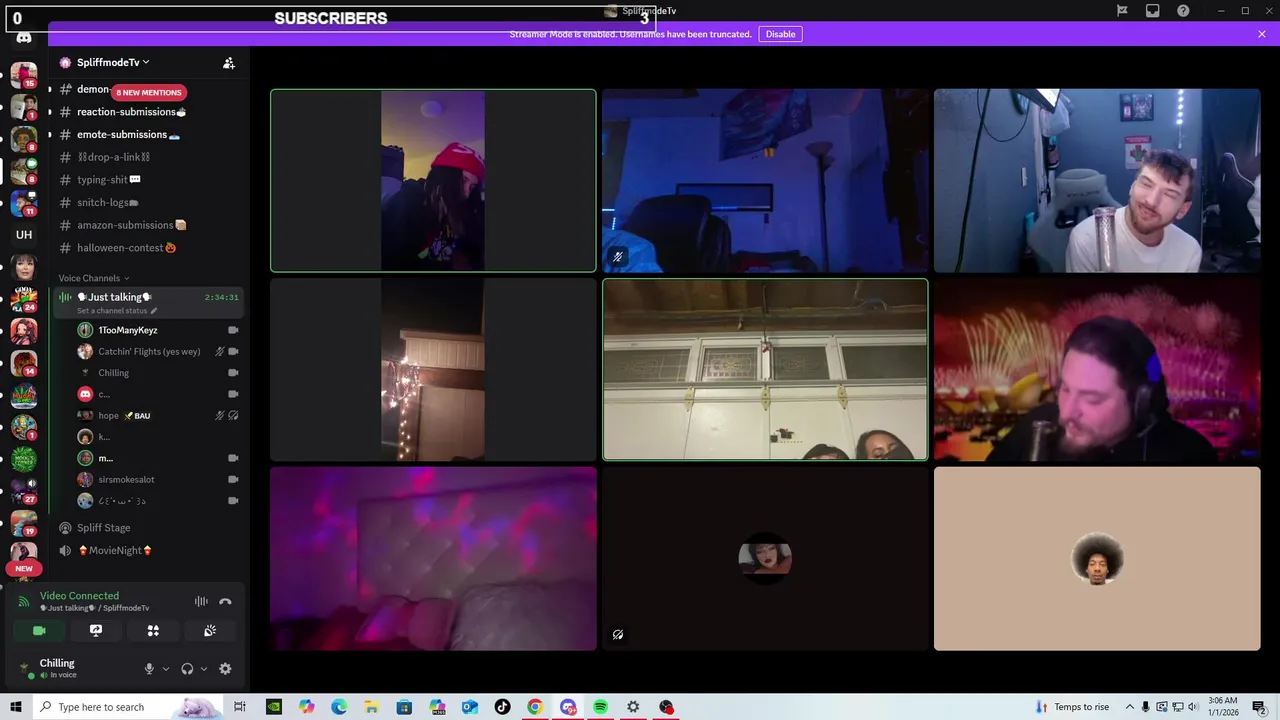This screenshot has width=1280, height=720.
Task: Open Windows Start menu
Action: pyautogui.click(x=16, y=707)
